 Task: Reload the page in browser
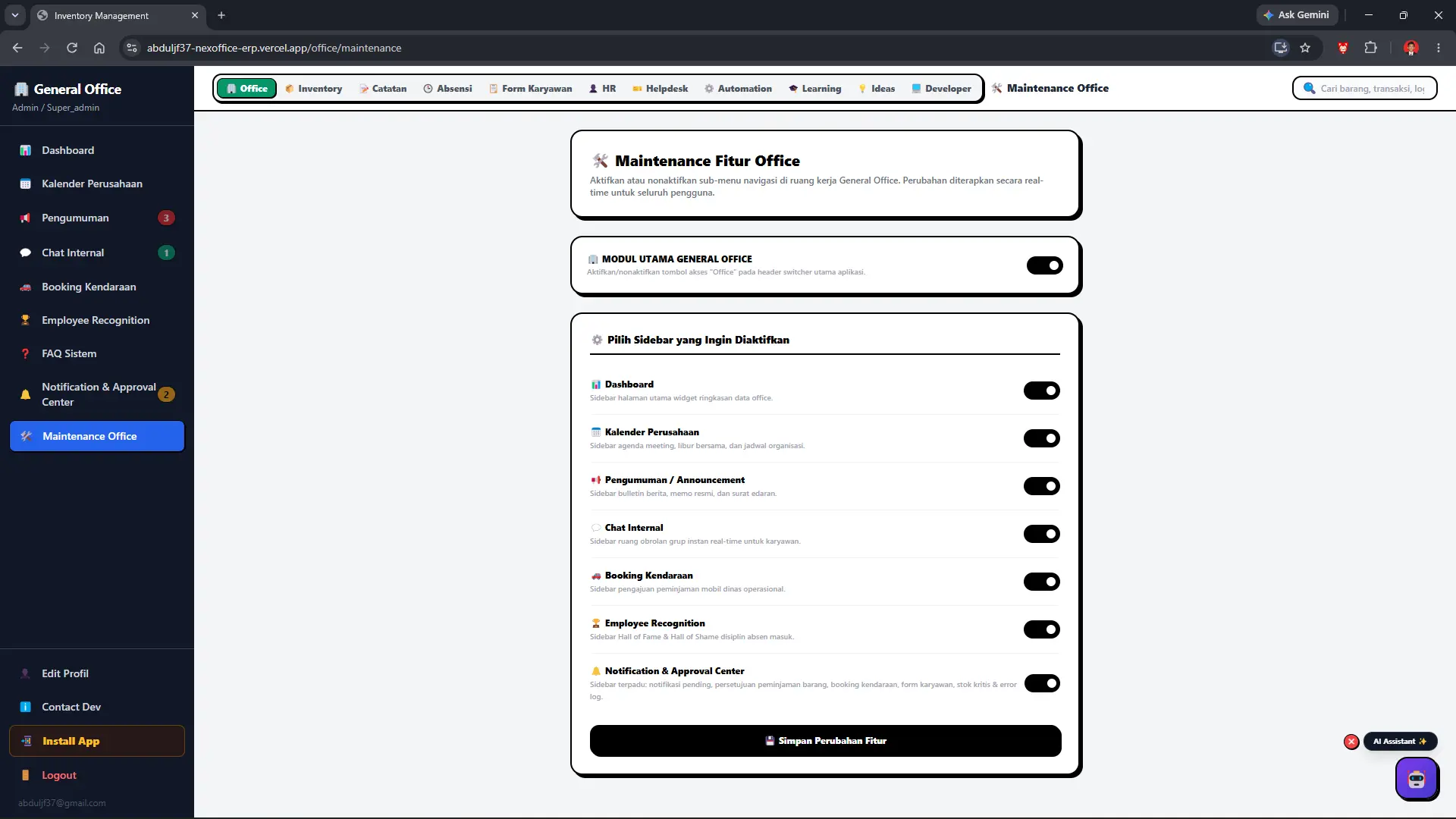(72, 48)
